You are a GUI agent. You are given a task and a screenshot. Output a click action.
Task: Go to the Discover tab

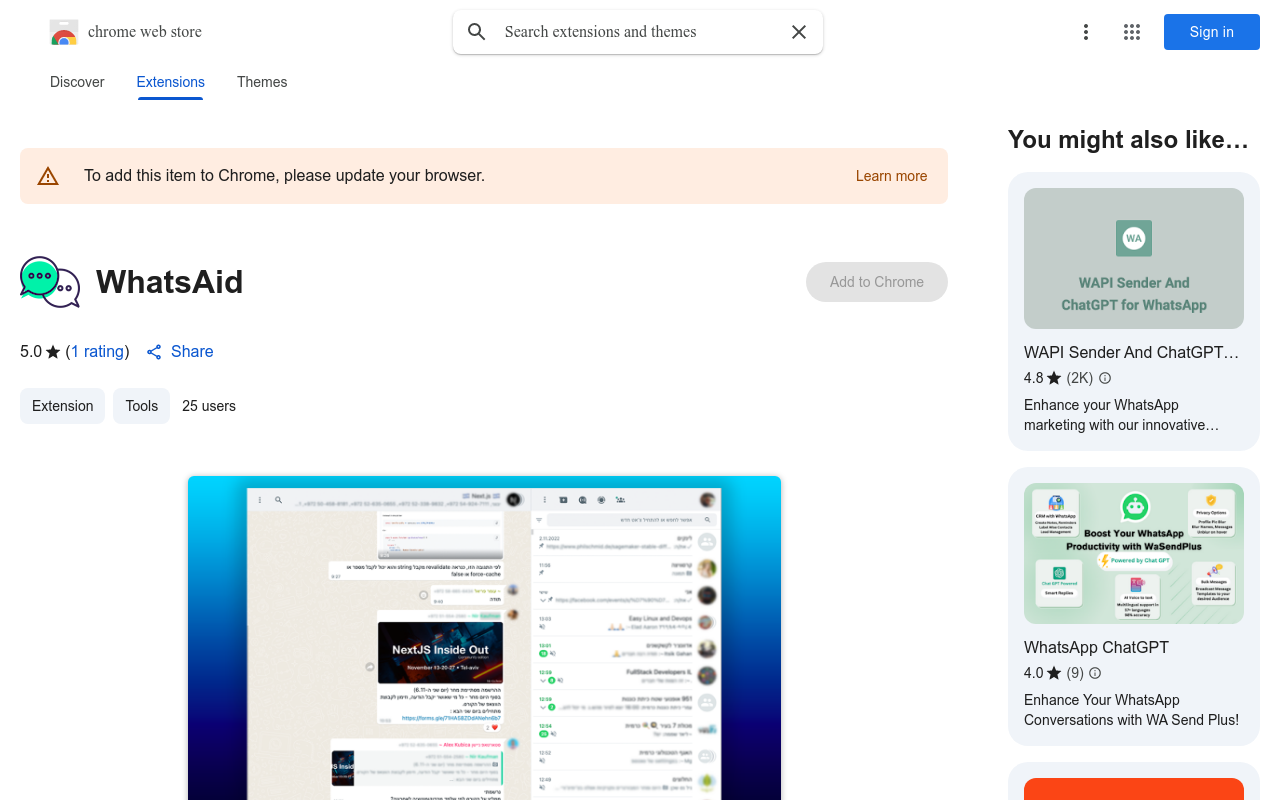[x=77, y=82]
